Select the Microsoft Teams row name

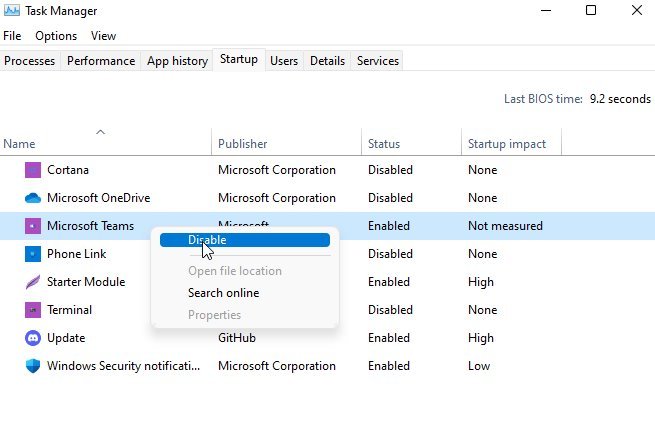91,226
